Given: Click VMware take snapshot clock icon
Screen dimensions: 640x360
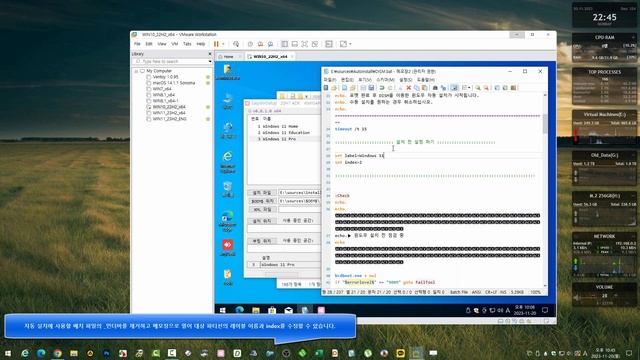Looking at the screenshot, I should coord(250,44).
